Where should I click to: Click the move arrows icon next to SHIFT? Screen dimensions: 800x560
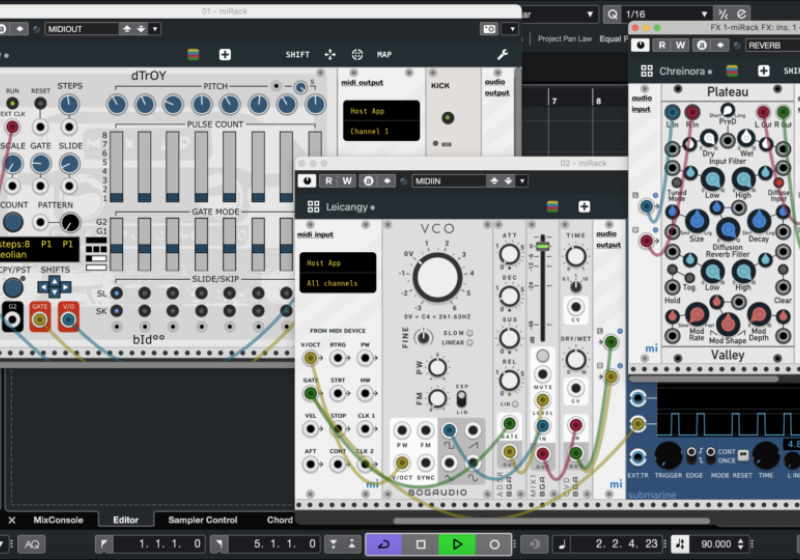(330, 54)
